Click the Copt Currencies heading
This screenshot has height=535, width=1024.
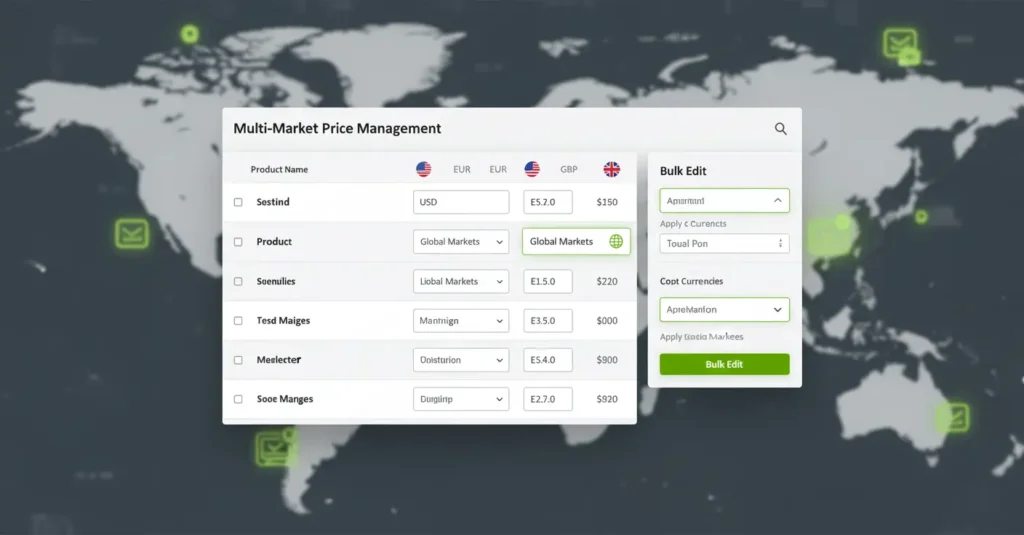(x=691, y=282)
